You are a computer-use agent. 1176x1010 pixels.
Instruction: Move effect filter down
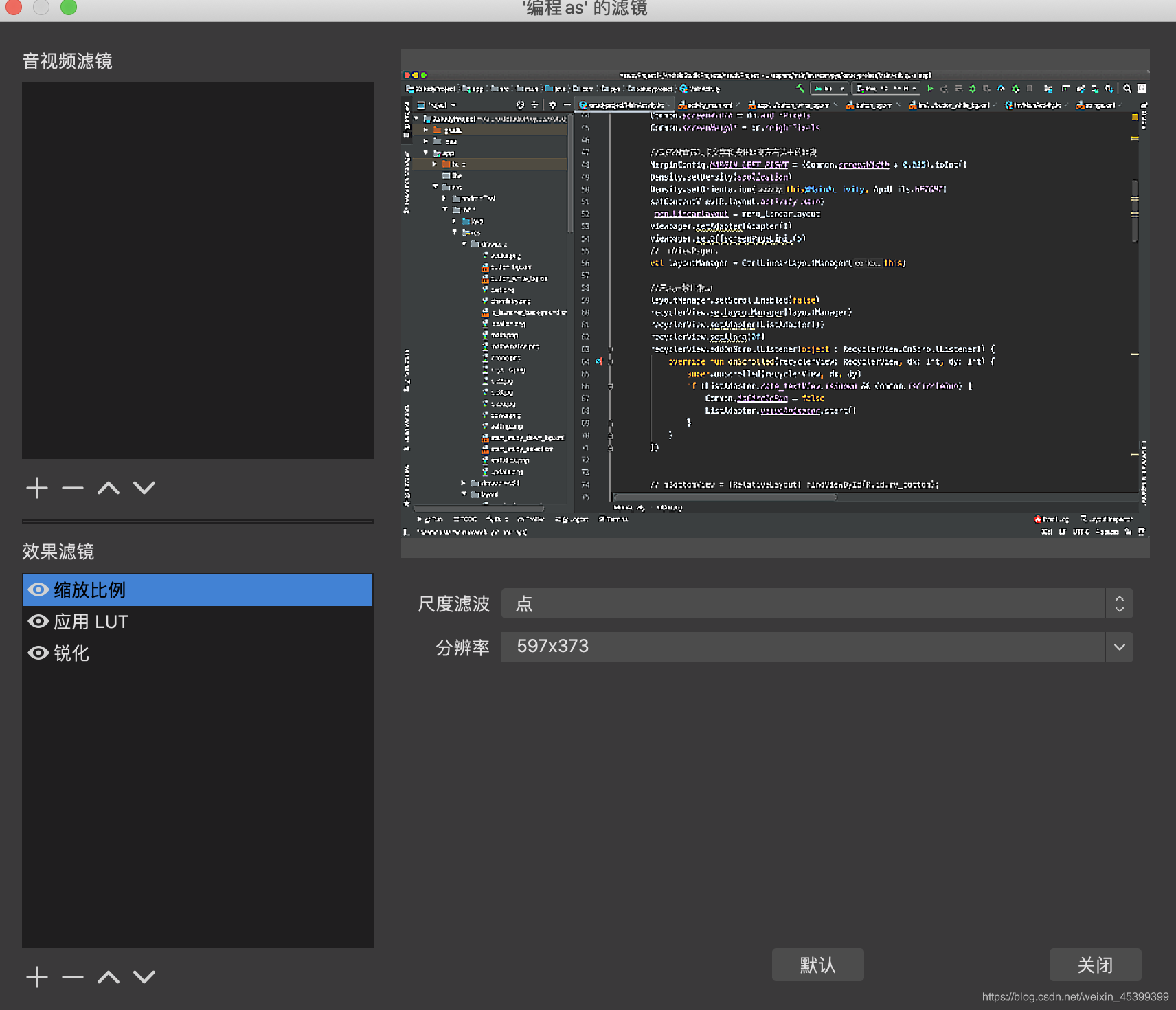point(144,976)
